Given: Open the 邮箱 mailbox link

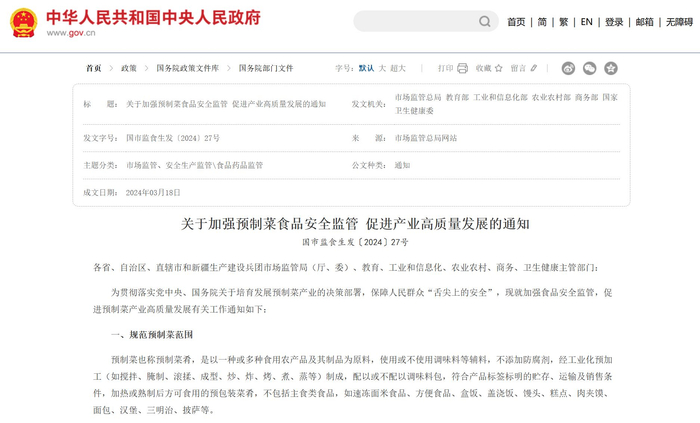Looking at the screenshot, I should (x=644, y=22).
